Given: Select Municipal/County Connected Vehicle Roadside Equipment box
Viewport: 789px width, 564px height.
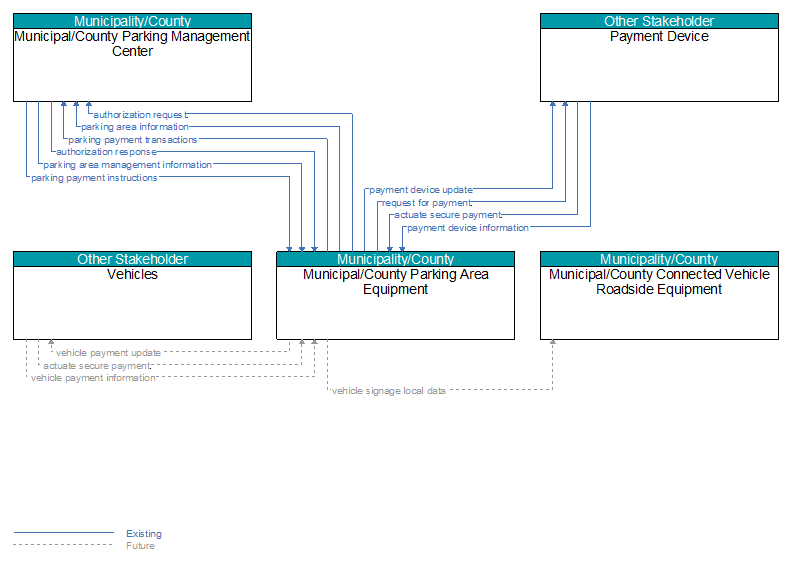Looking at the screenshot, I should pyautogui.click(x=659, y=295).
